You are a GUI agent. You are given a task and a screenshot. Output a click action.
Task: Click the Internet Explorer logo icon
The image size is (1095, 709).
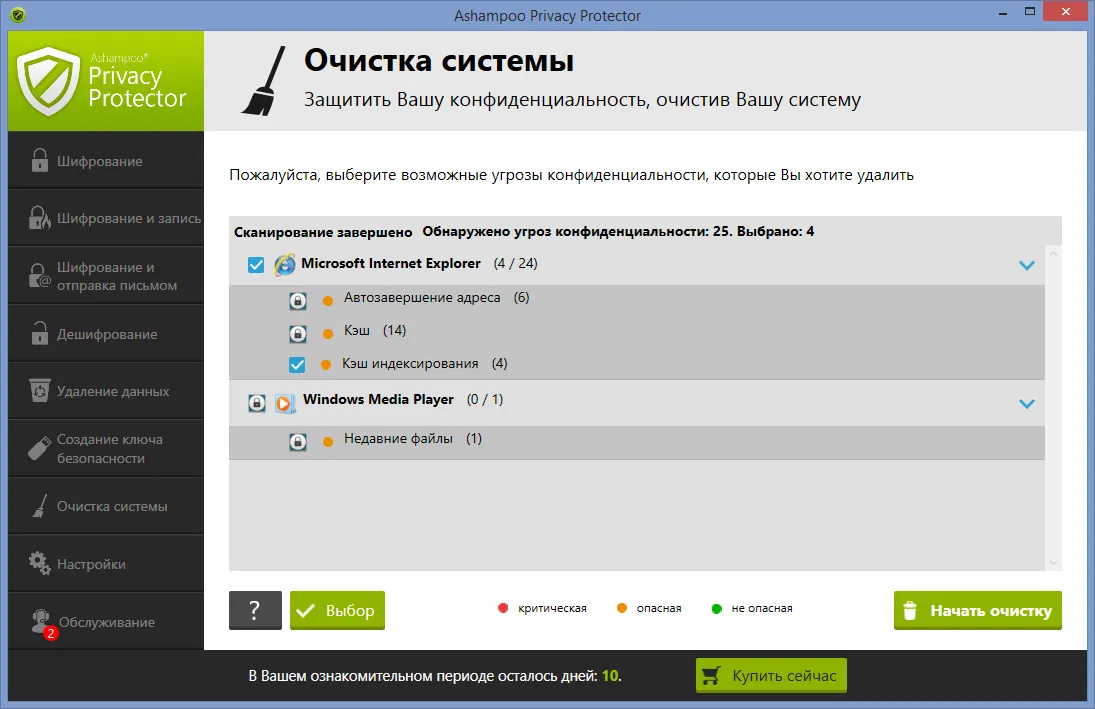point(284,265)
